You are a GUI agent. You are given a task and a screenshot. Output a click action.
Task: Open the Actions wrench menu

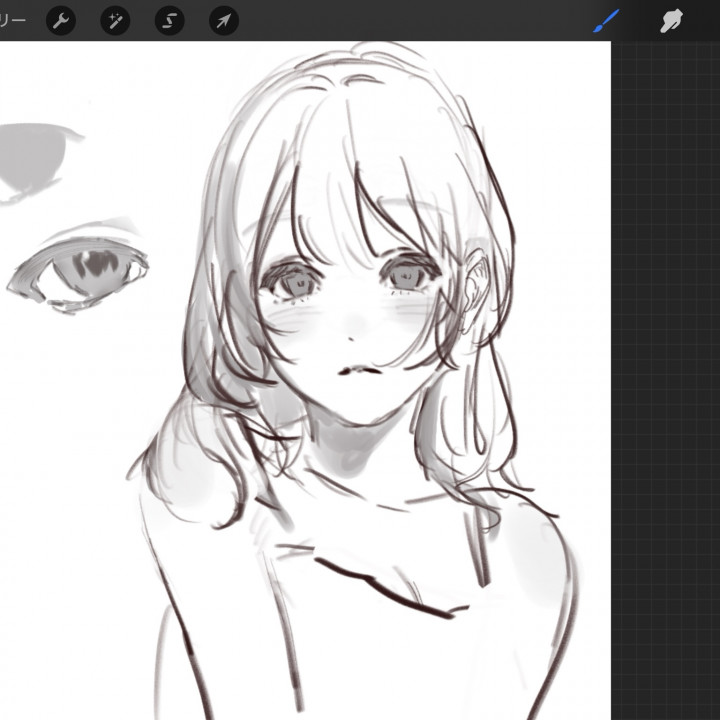pyautogui.click(x=61, y=21)
